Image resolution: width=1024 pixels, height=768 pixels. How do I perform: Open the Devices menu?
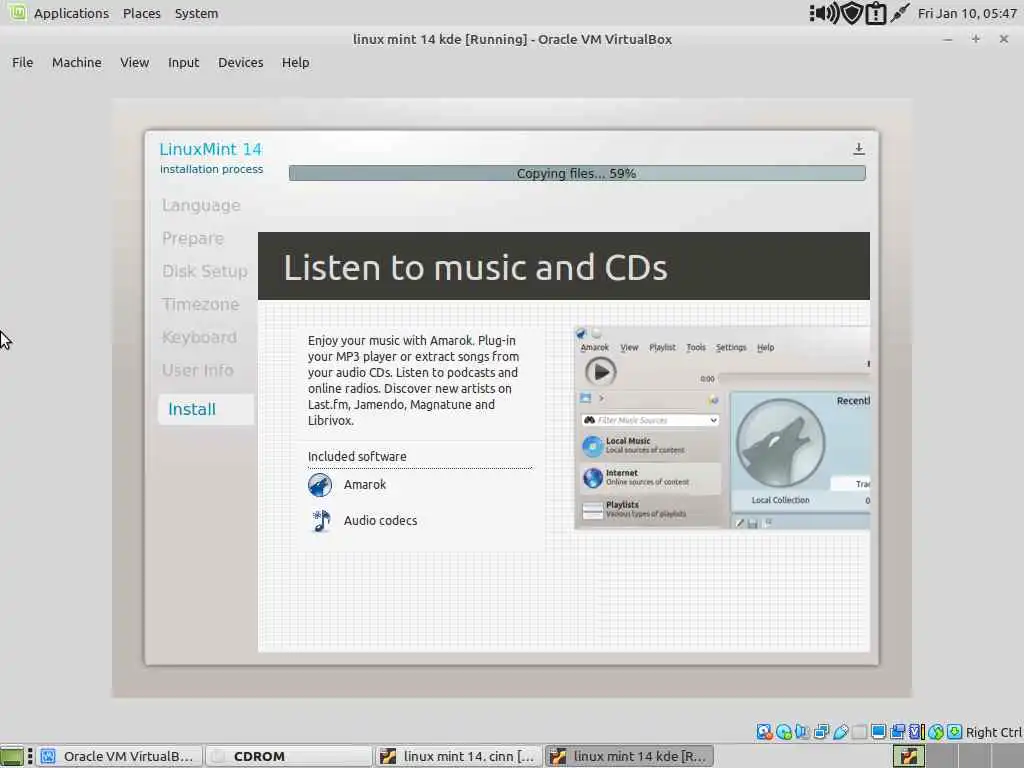pos(240,63)
